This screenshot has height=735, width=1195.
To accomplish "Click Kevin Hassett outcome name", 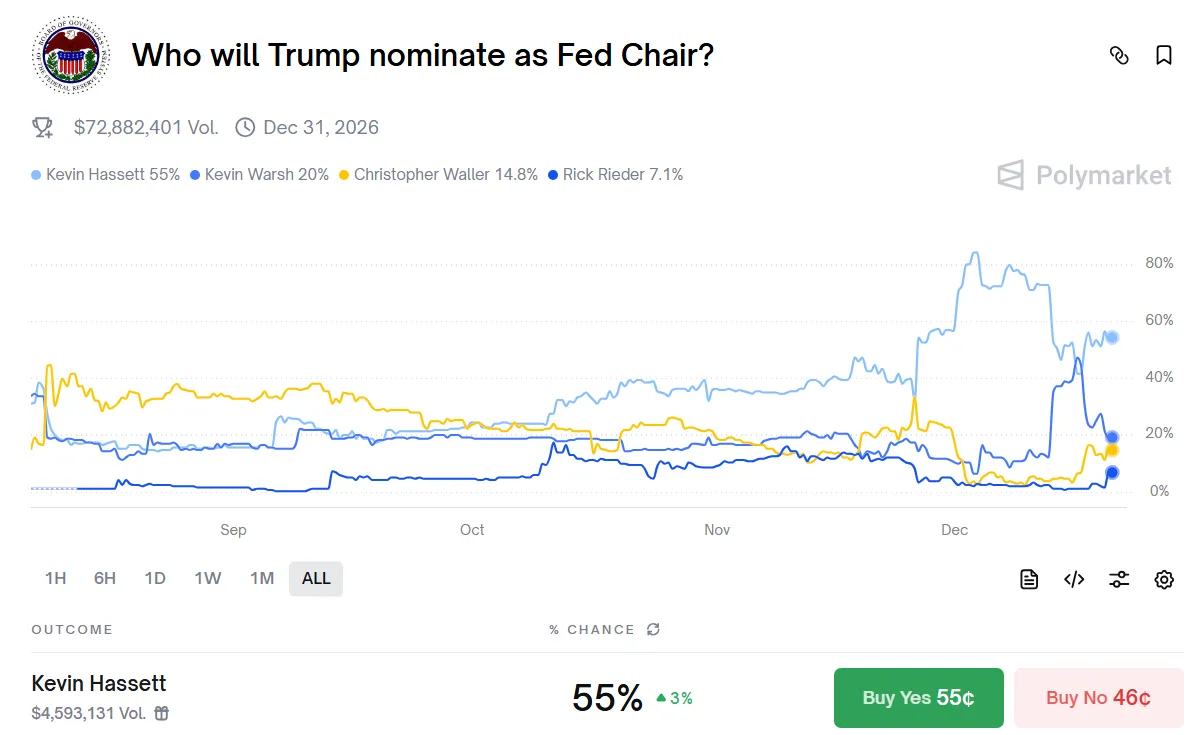I will coord(99,684).
